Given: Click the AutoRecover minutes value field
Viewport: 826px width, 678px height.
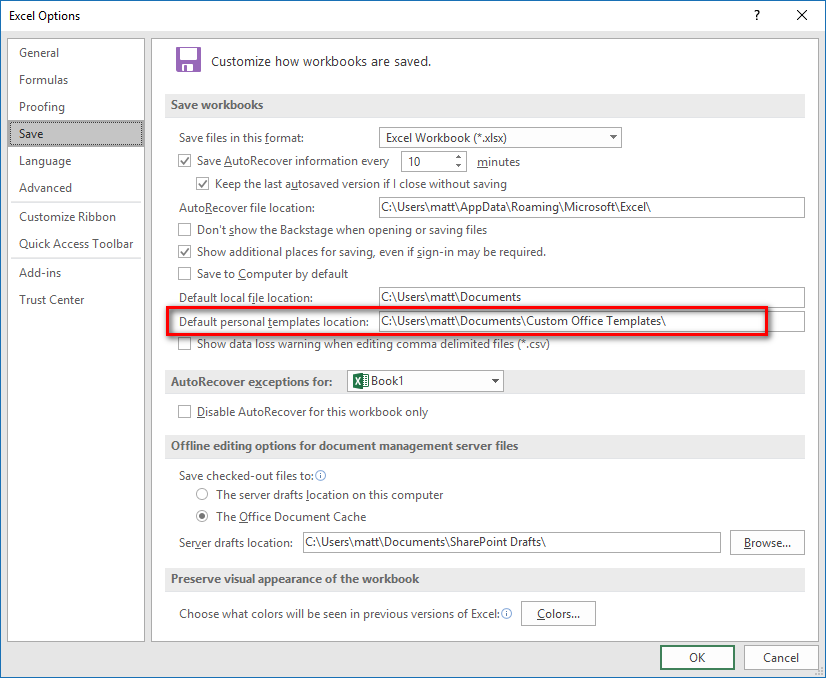Looking at the screenshot, I should point(427,162).
